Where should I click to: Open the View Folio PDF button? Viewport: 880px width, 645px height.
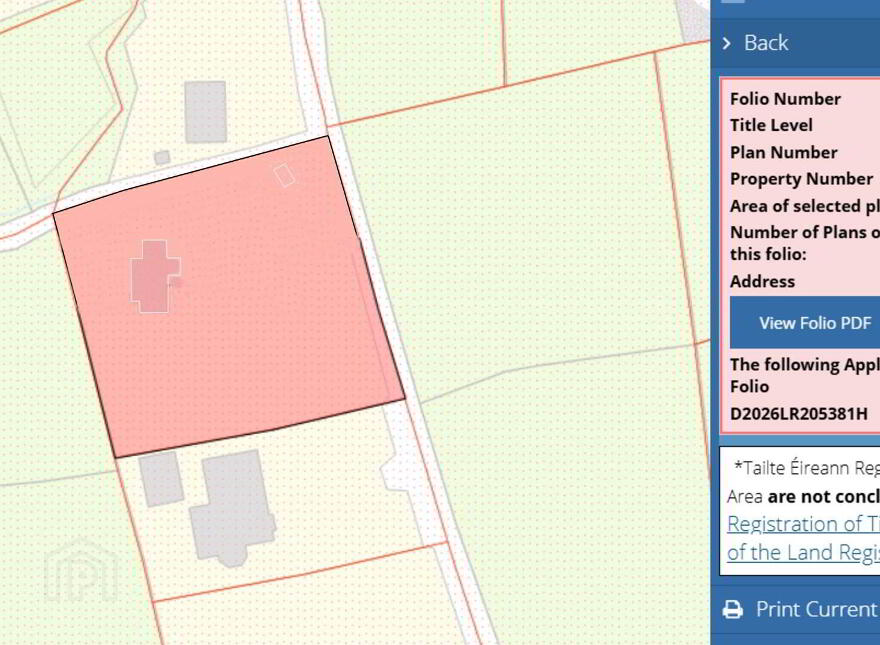pyautogui.click(x=805, y=323)
